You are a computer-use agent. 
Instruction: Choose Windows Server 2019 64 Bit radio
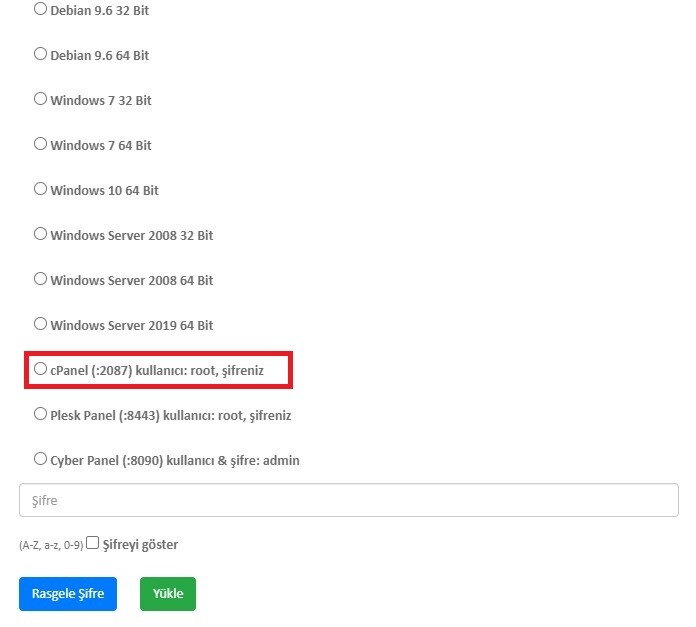click(x=40, y=324)
